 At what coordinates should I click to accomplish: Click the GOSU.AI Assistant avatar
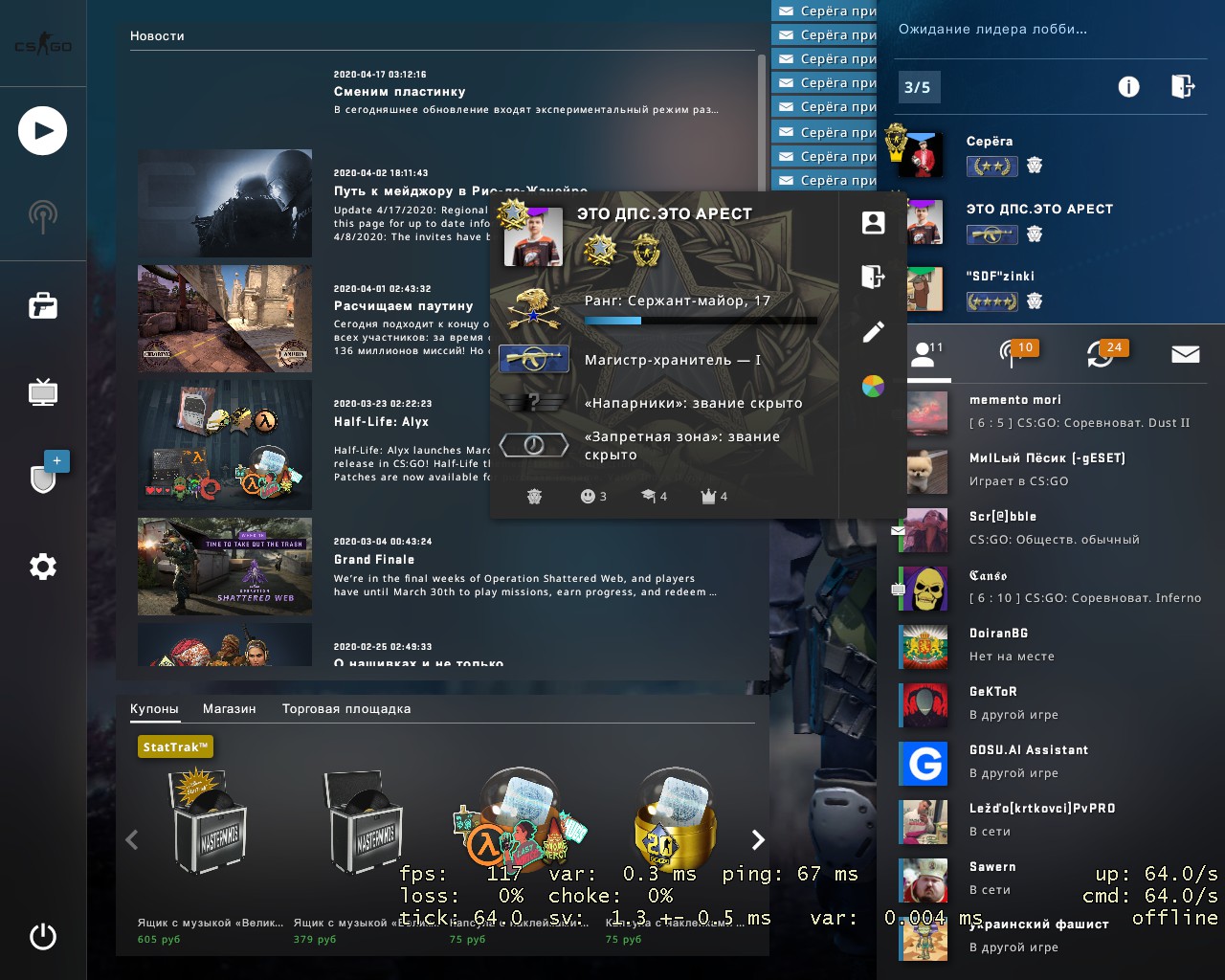pos(924,763)
